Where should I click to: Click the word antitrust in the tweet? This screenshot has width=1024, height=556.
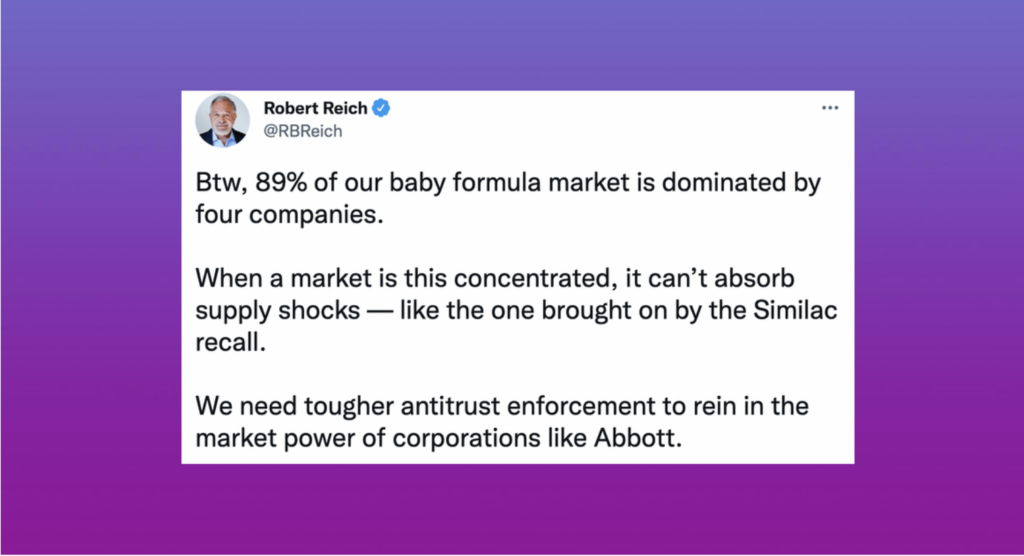pyautogui.click(x=449, y=406)
